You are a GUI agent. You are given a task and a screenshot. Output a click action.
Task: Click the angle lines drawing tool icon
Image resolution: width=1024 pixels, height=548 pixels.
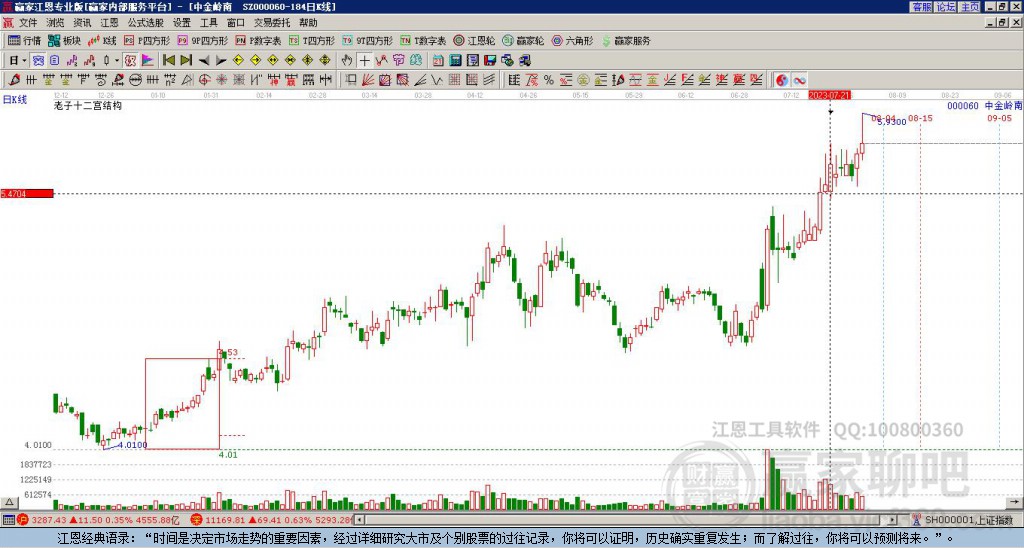pyautogui.click(x=420, y=80)
